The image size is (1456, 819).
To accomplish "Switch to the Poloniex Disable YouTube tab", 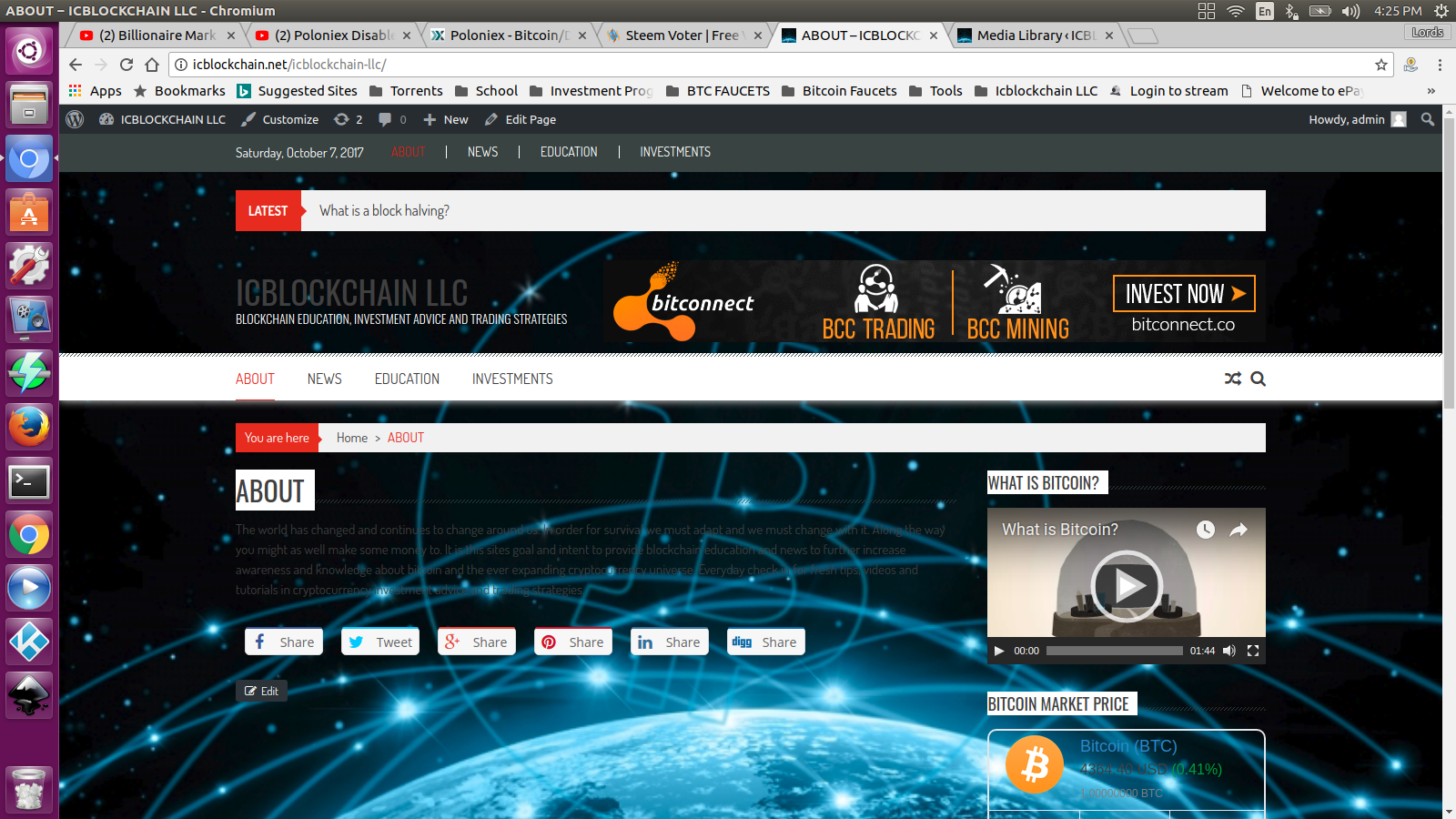I will (x=333, y=35).
